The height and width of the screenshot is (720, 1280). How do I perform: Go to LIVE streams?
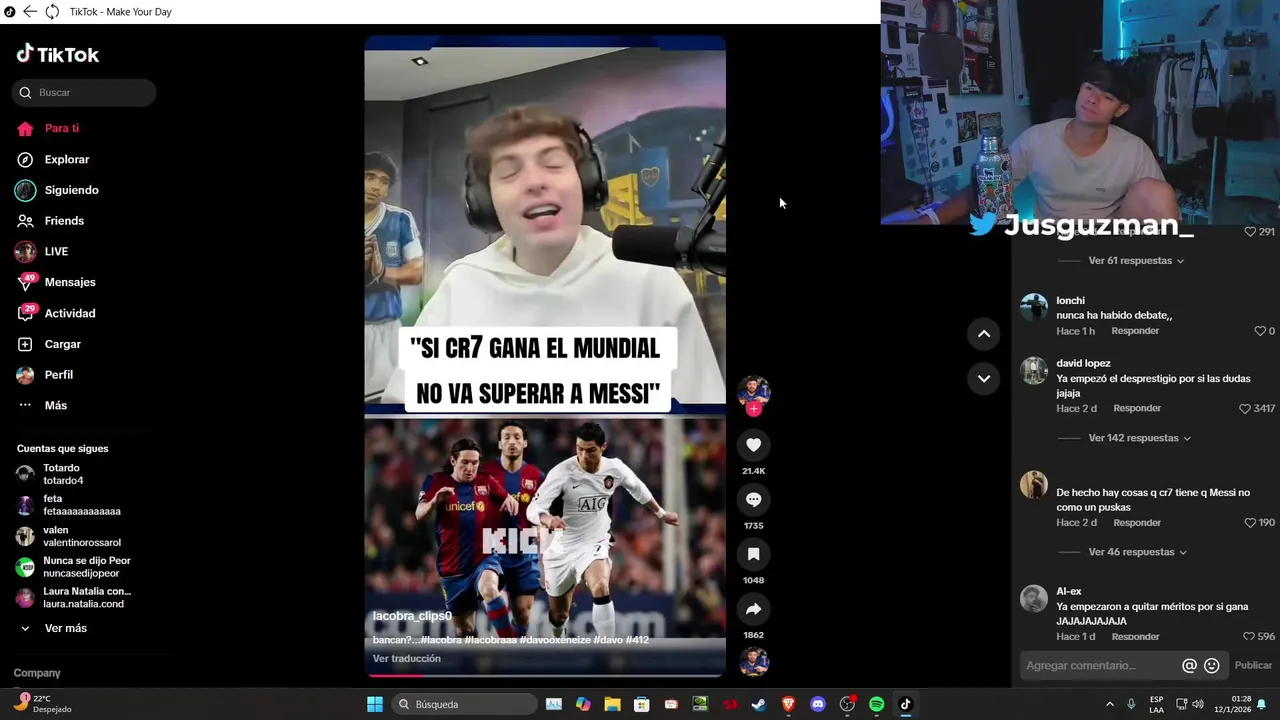[x=56, y=251]
